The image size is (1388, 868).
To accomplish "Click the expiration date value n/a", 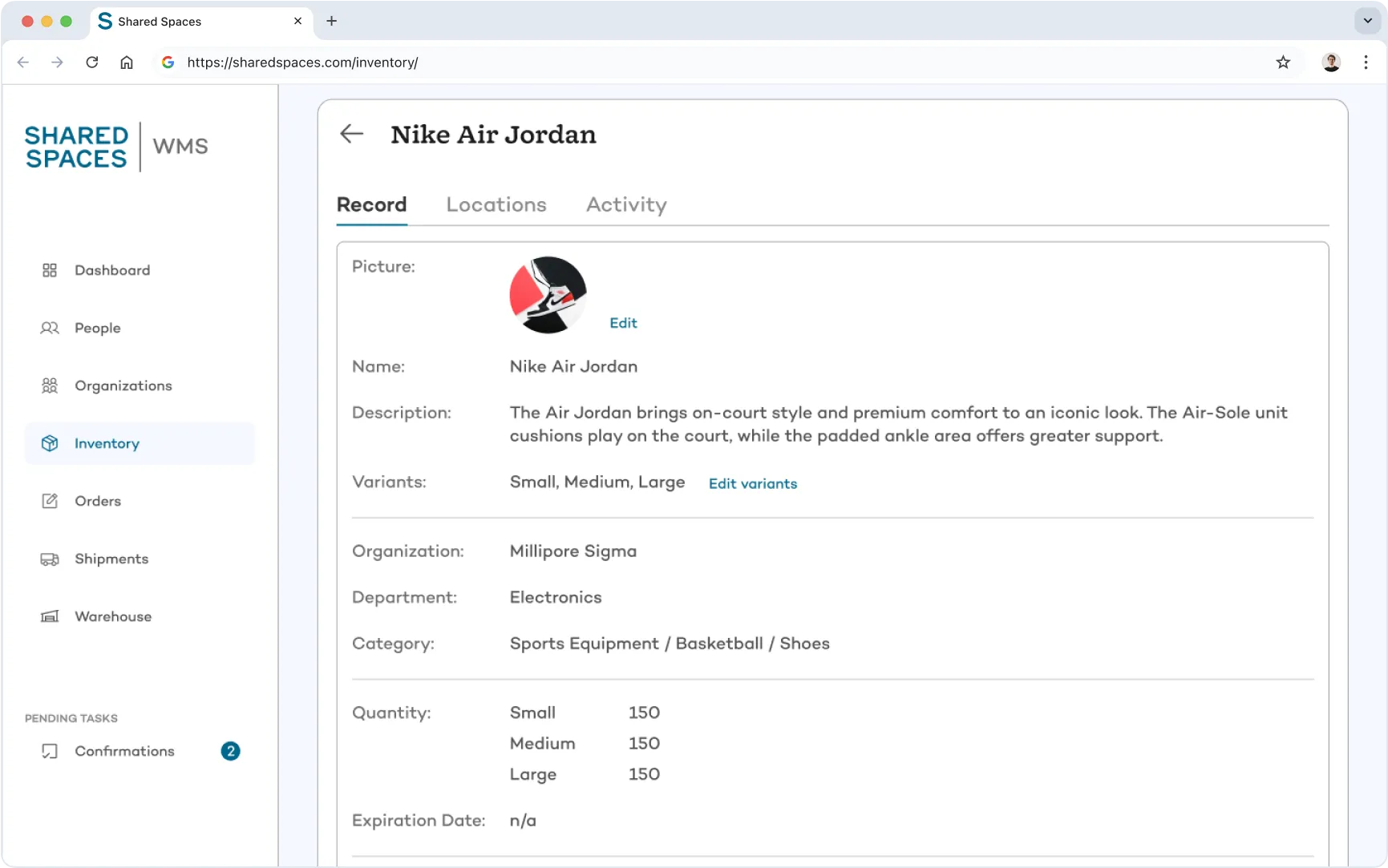I will (x=523, y=822).
